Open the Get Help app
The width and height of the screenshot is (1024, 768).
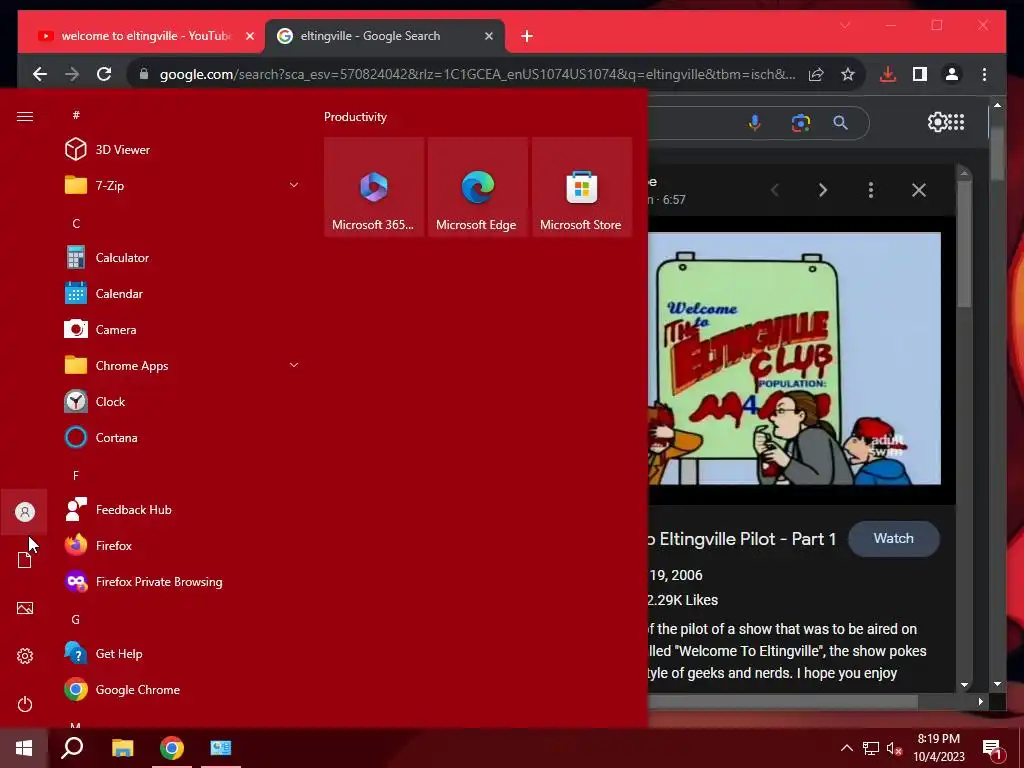pyautogui.click(x=183, y=654)
